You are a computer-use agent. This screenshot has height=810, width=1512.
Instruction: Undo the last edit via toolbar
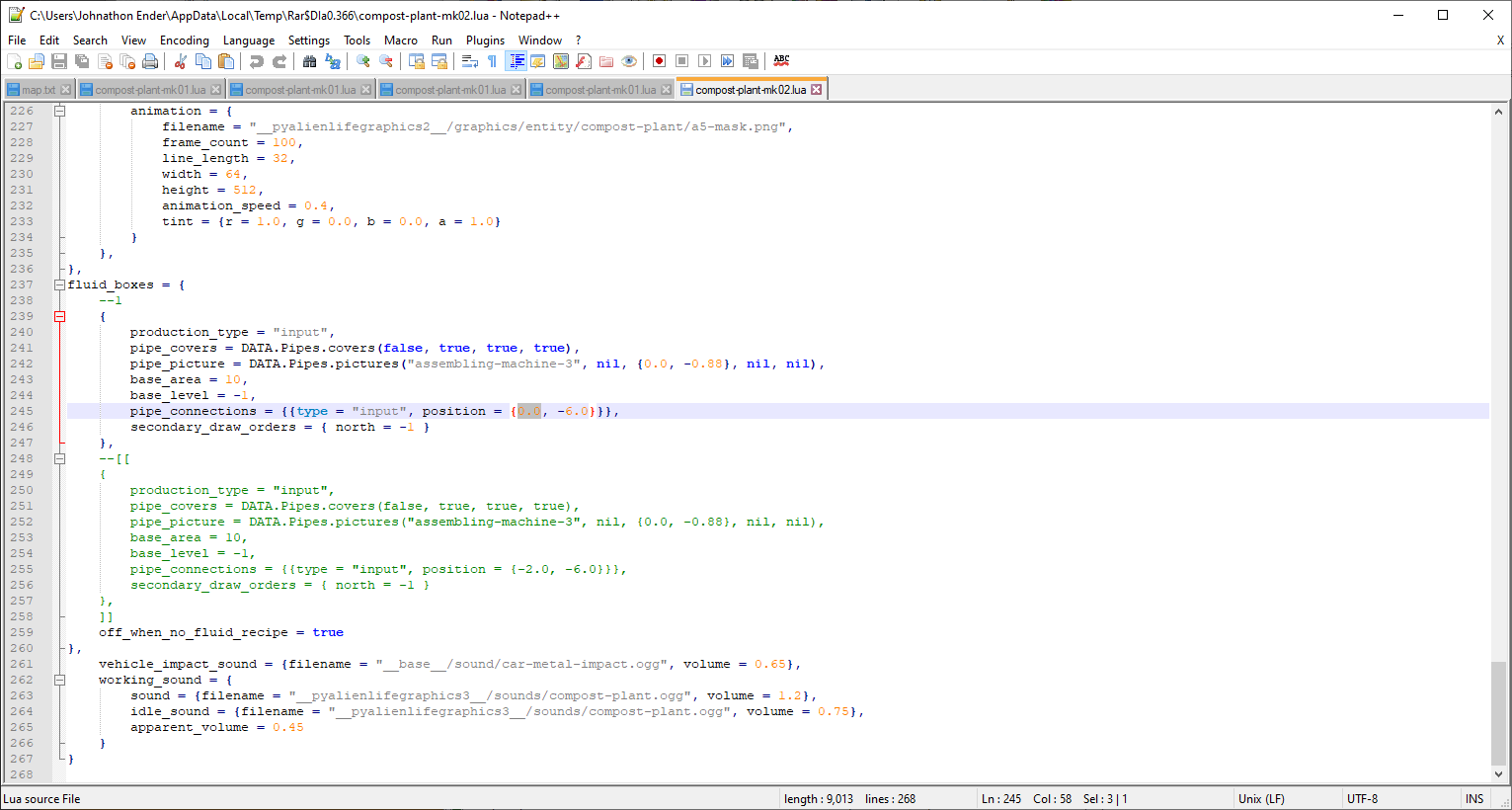pos(257,61)
